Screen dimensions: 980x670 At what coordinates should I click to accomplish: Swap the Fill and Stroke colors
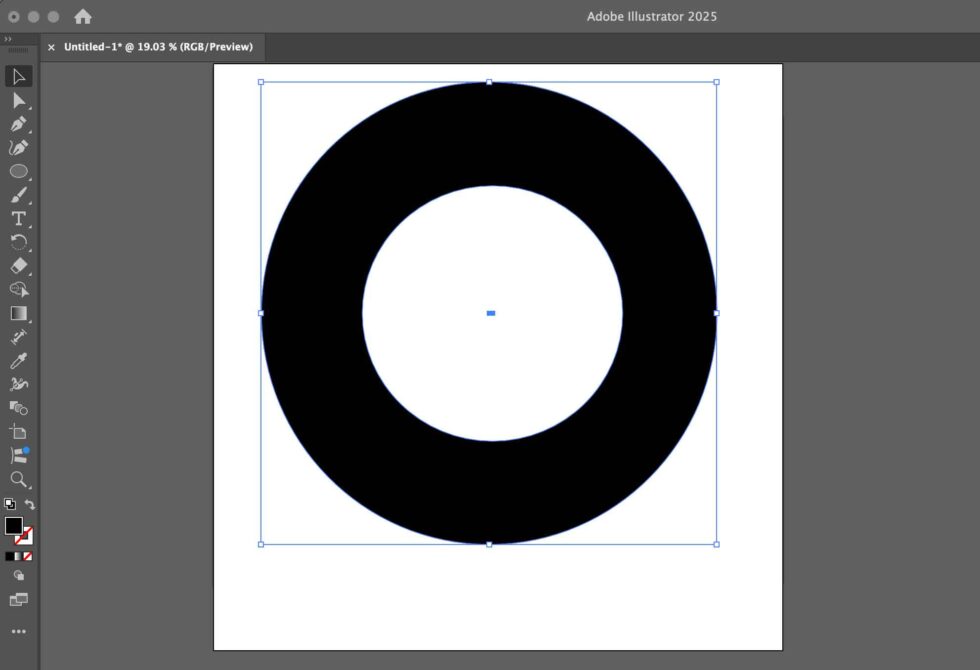pyautogui.click(x=30, y=505)
